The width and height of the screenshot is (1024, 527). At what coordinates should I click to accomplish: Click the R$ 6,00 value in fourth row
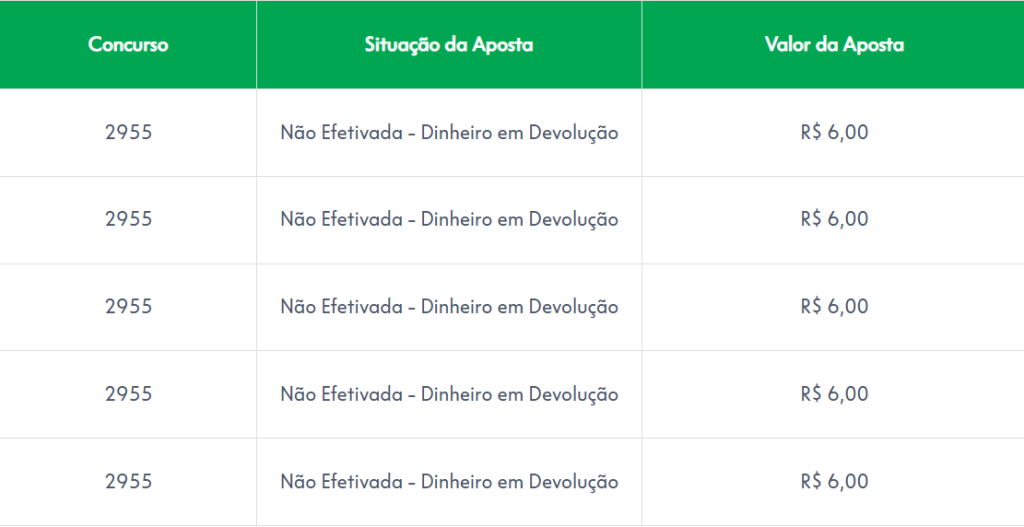pyautogui.click(x=834, y=394)
